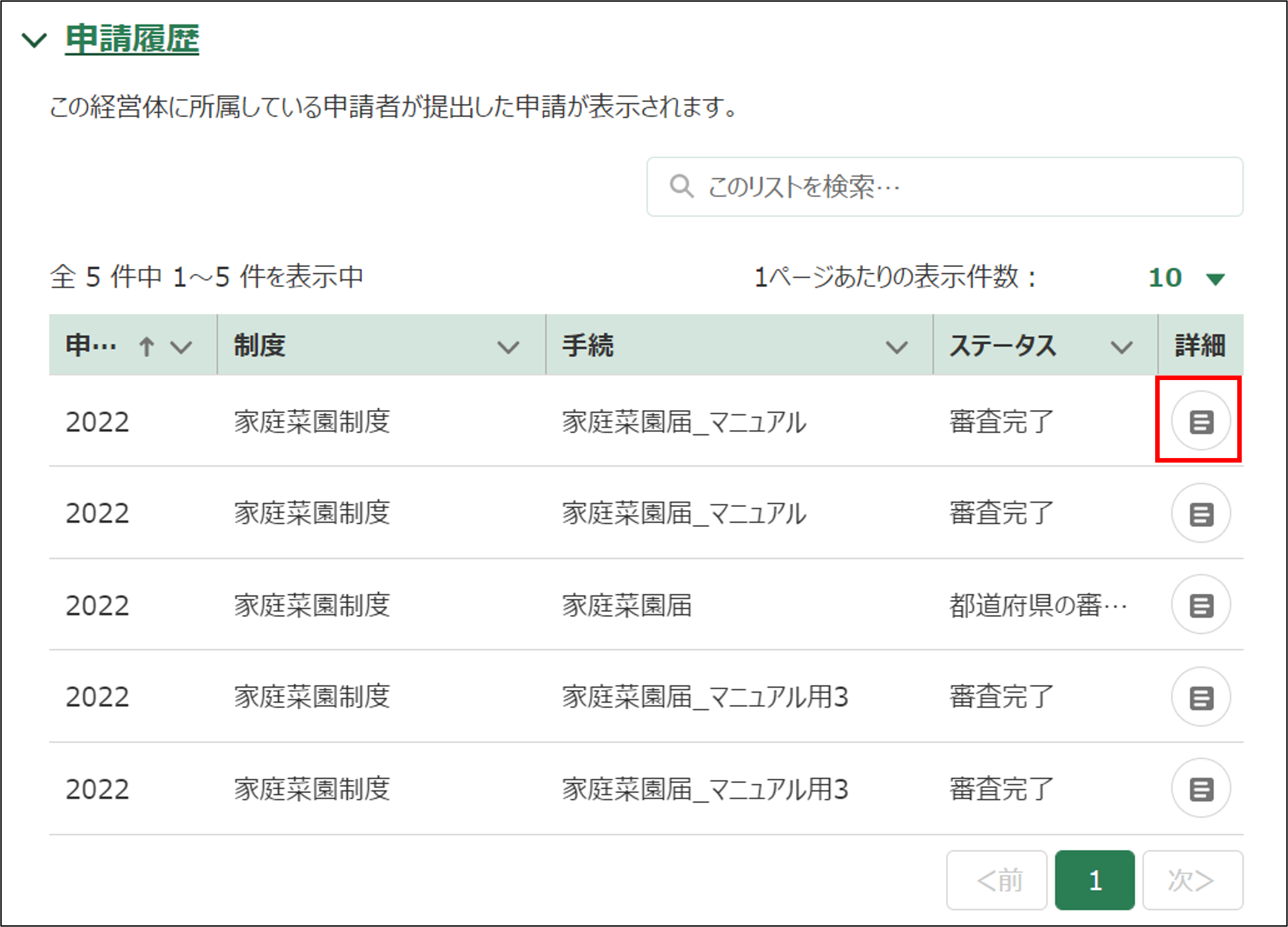The width and height of the screenshot is (1288, 927).
Task: Click the sort ascending arrow in 申… column
Action: tap(146, 346)
